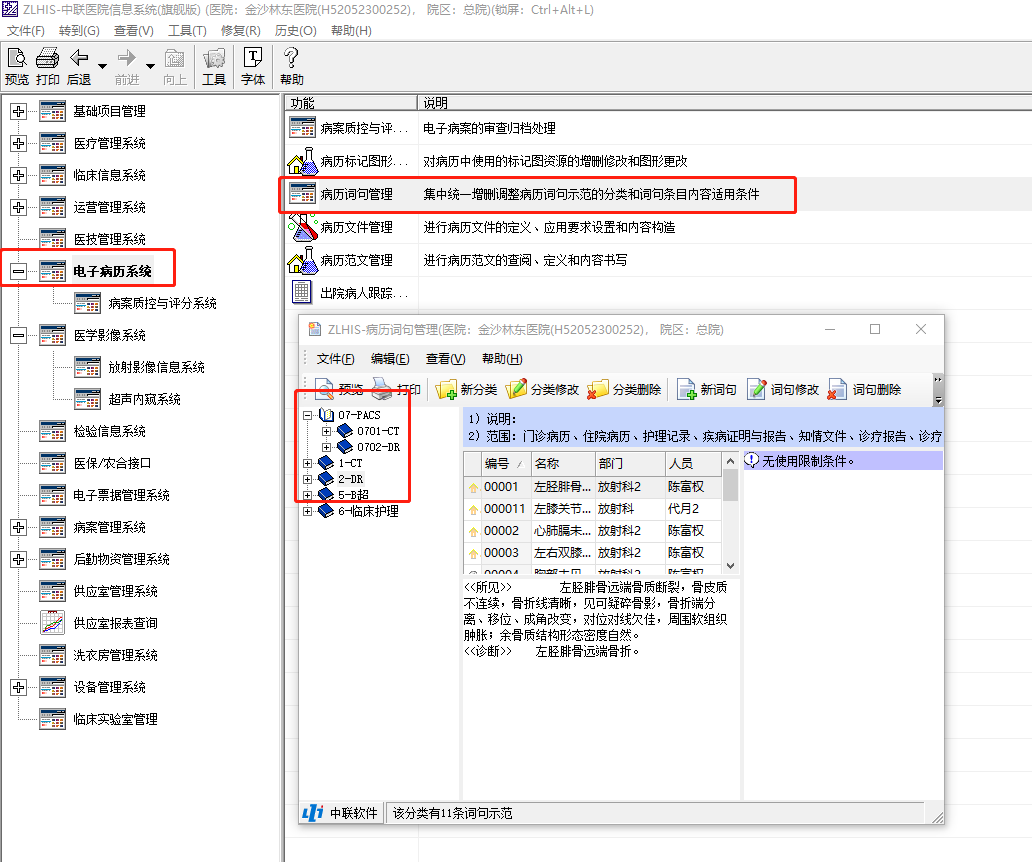Select the 检验信息系统 tree item
The image size is (1032, 862).
point(109,431)
